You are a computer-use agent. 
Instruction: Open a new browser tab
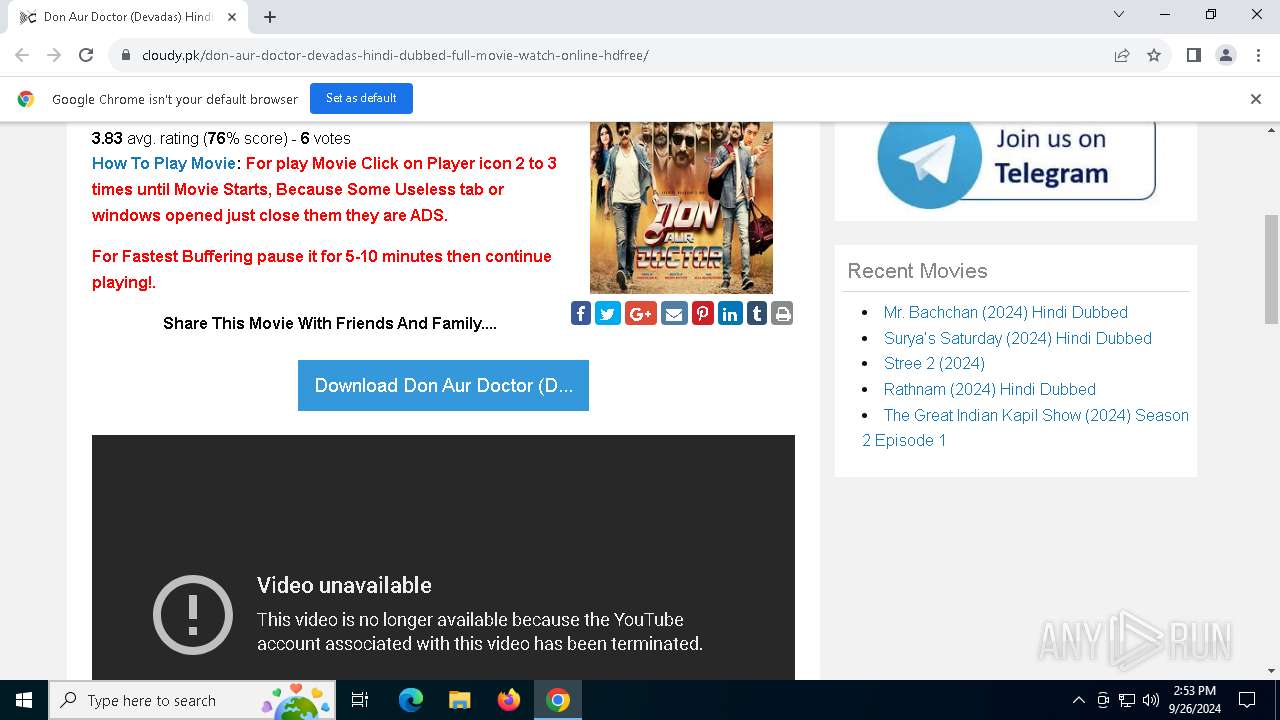point(270,16)
